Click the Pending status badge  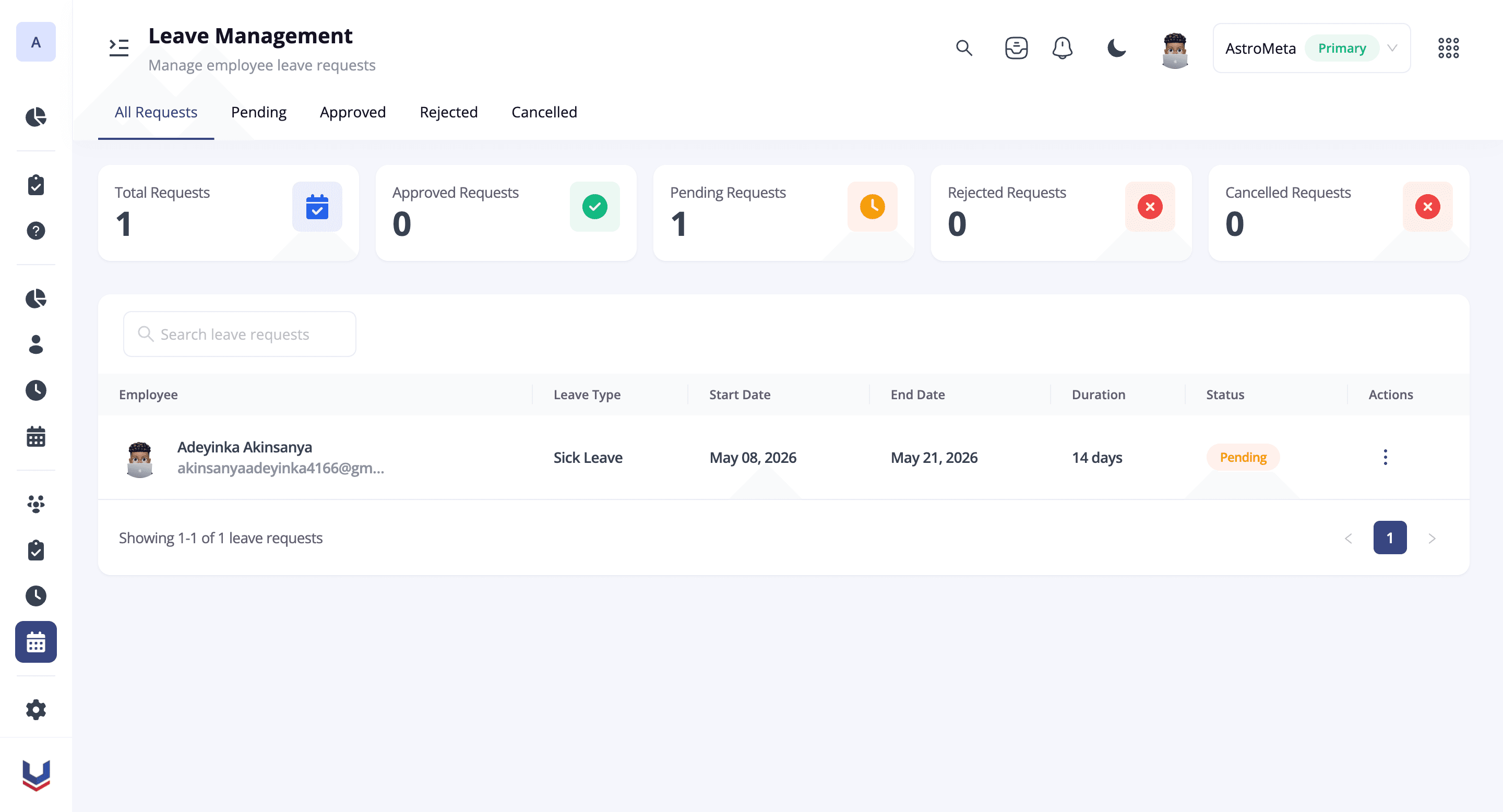point(1243,457)
